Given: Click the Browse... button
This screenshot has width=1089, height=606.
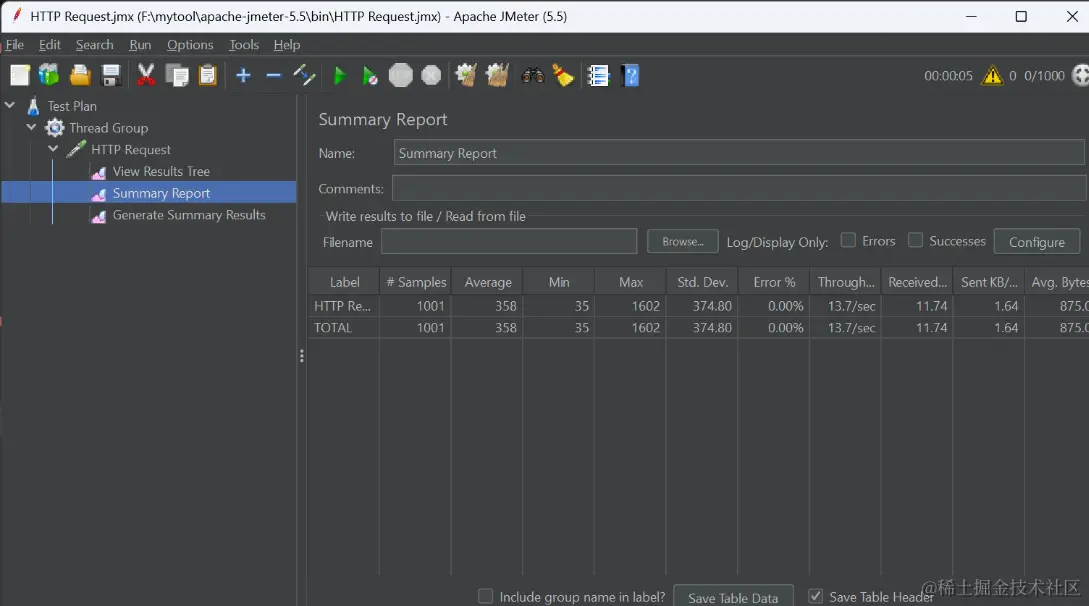Looking at the screenshot, I should coord(683,242).
